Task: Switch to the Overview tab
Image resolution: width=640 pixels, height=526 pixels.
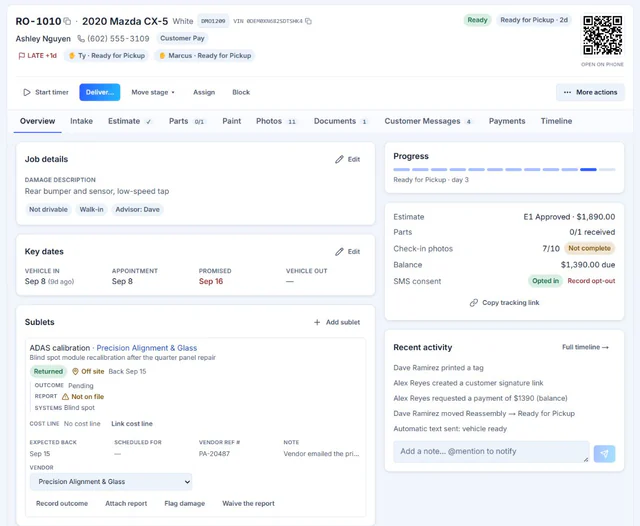Action: (38, 121)
